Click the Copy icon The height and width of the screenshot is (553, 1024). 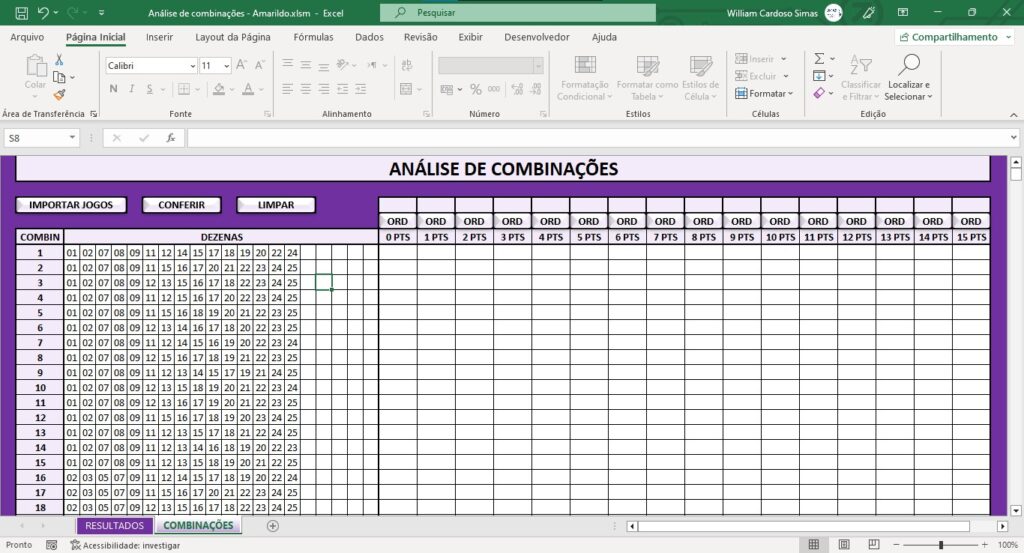[59, 78]
